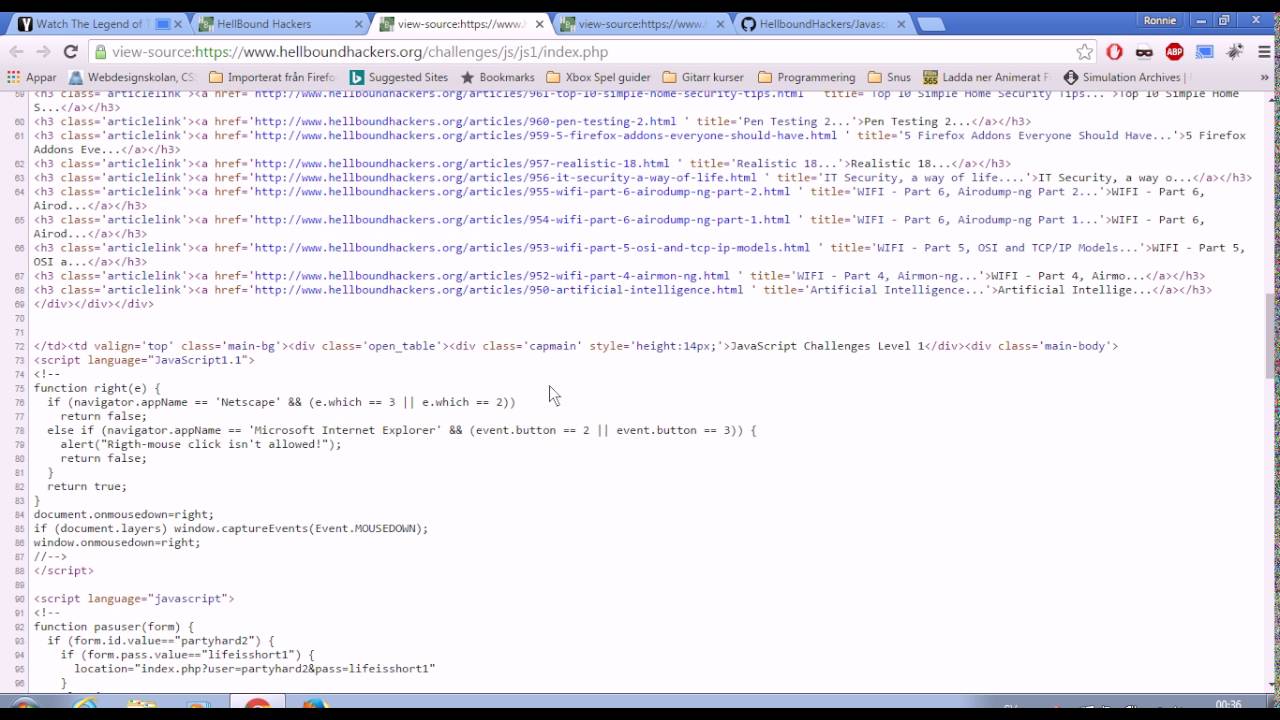Screen dimensions: 1280x720
Task: Open a new tab
Action: click(931, 25)
